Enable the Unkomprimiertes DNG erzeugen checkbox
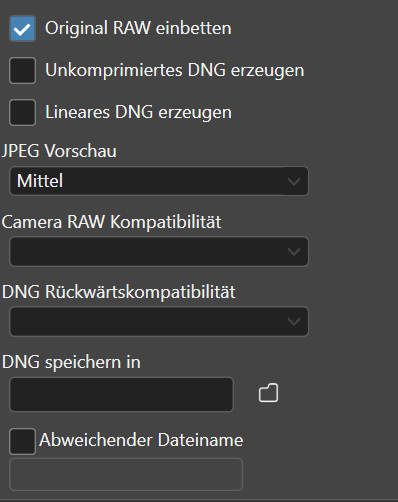The height and width of the screenshot is (502, 398). coord(22,70)
